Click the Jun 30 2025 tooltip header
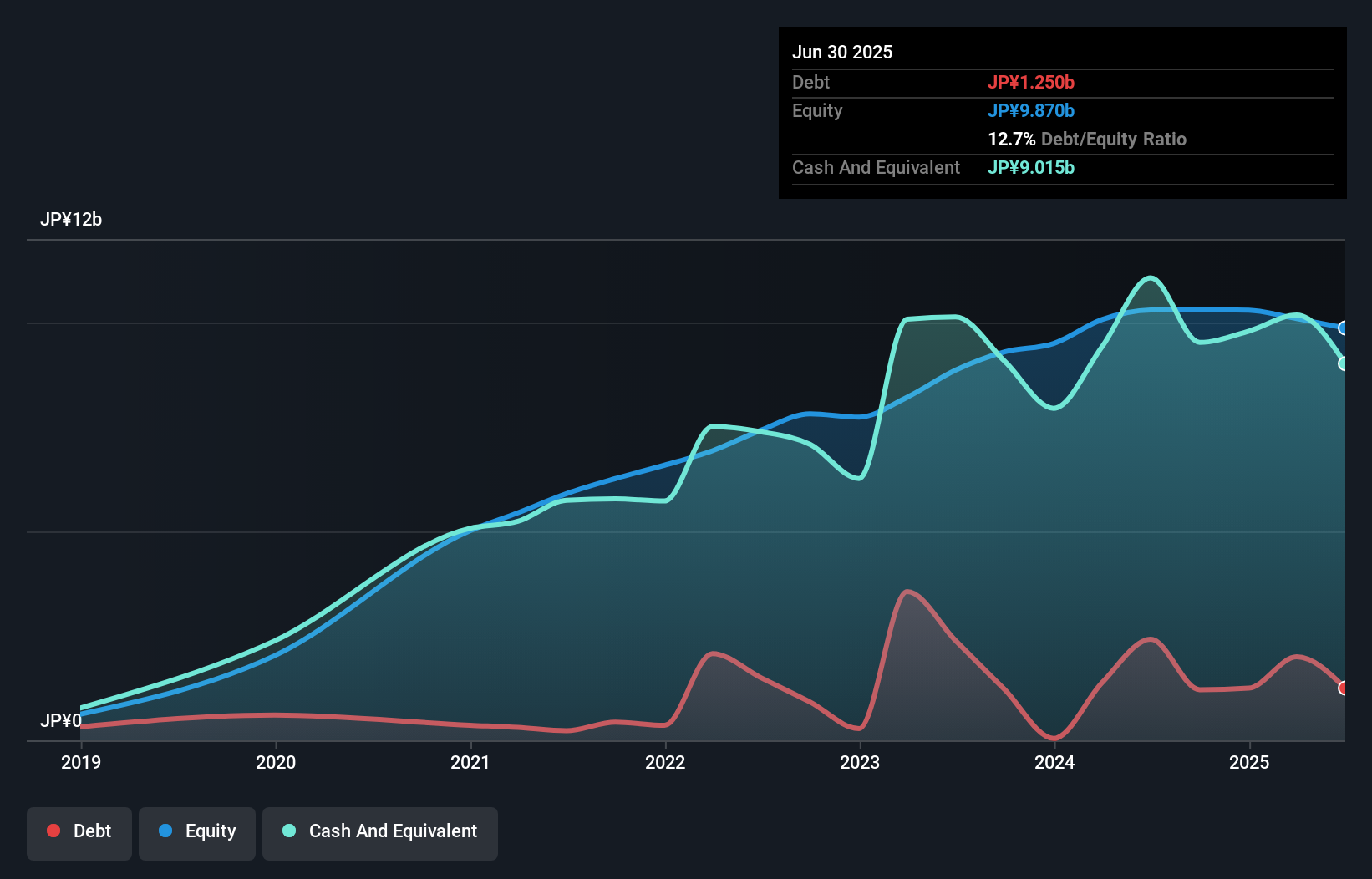Viewport: 1372px width, 879px height. point(842,52)
